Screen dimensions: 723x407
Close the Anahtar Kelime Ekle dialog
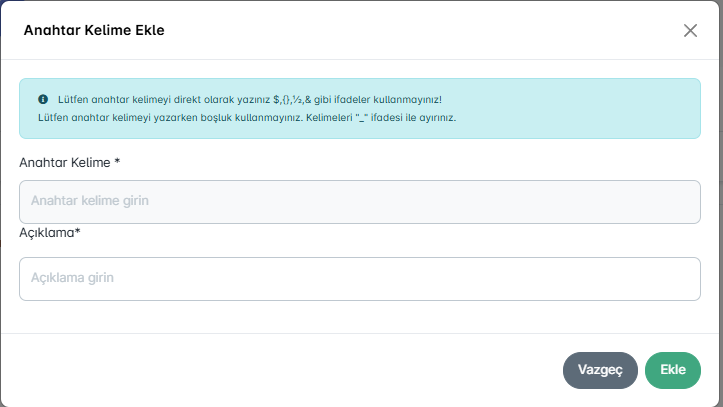click(x=690, y=30)
